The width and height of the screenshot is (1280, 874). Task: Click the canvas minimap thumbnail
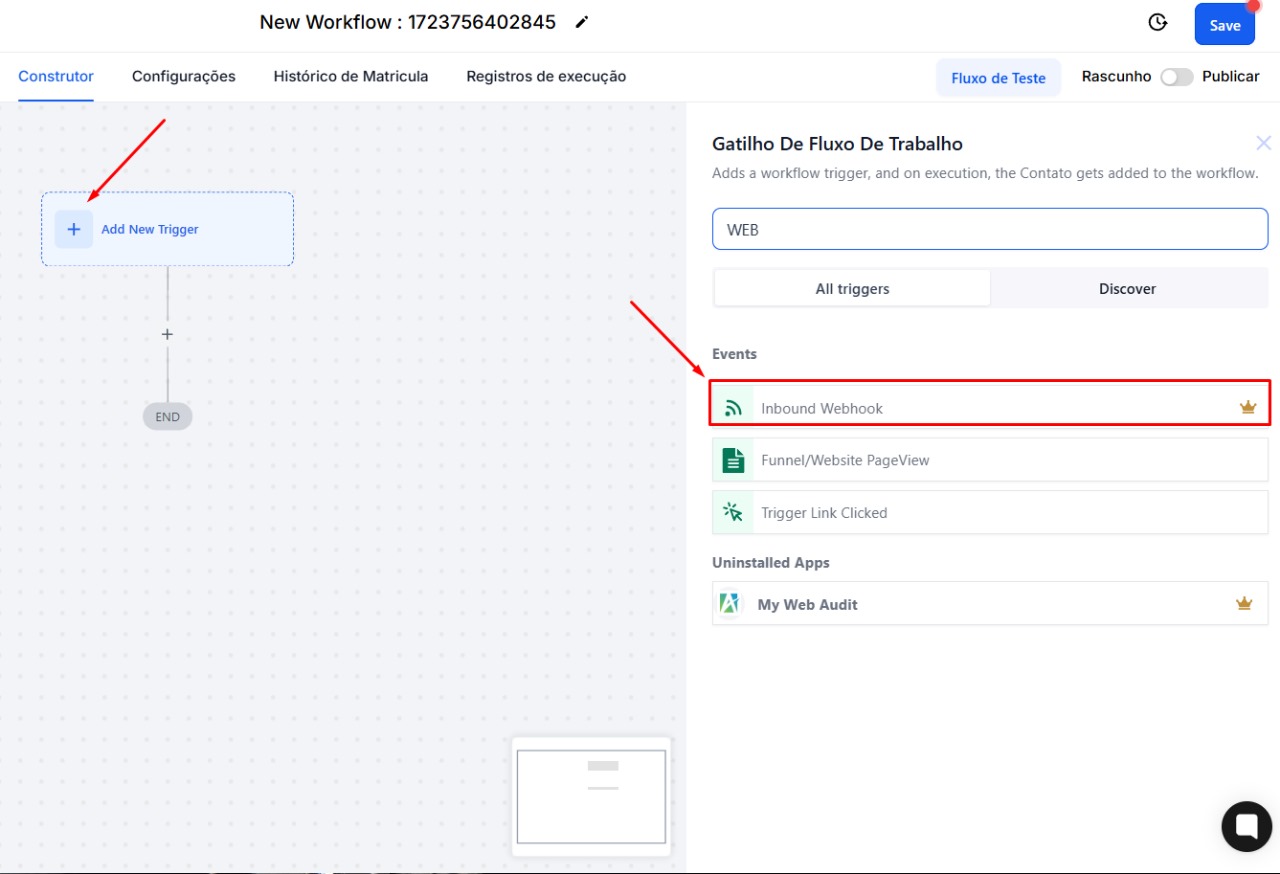pos(591,796)
